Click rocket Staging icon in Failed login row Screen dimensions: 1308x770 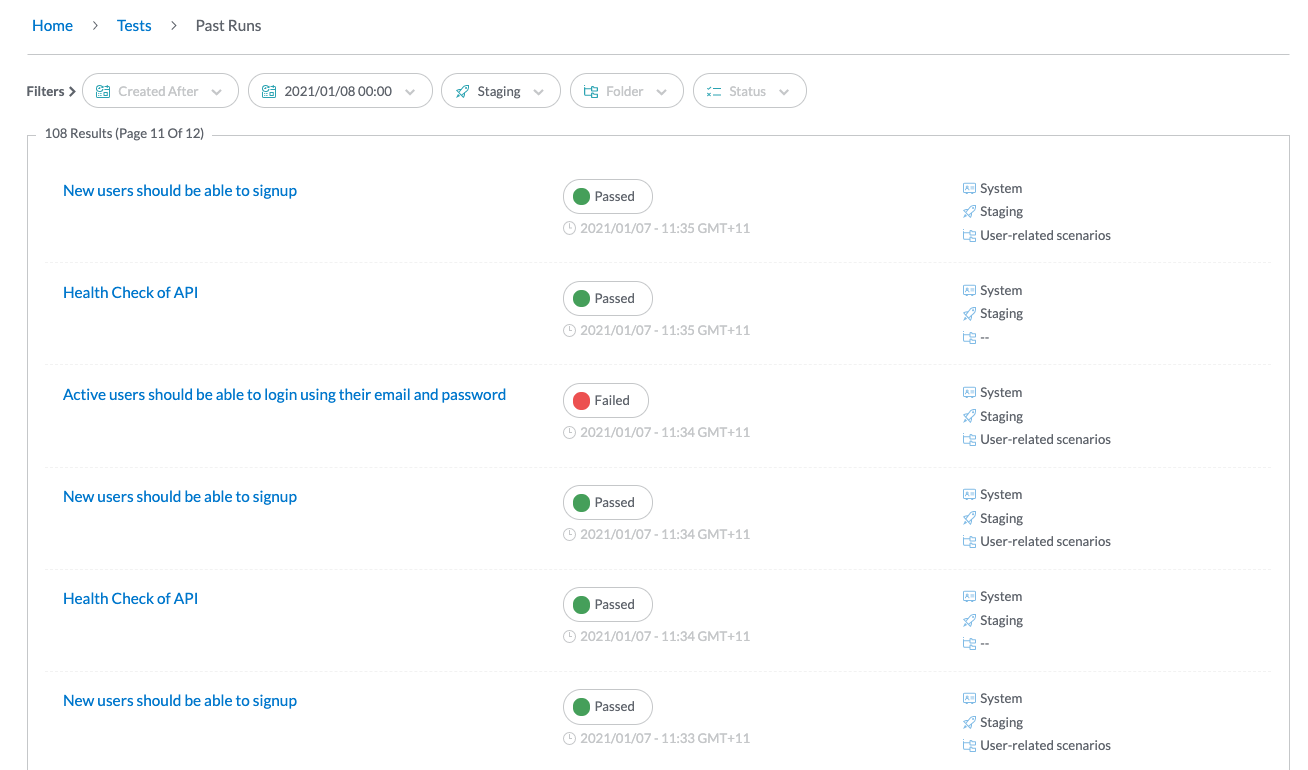pyautogui.click(x=969, y=416)
